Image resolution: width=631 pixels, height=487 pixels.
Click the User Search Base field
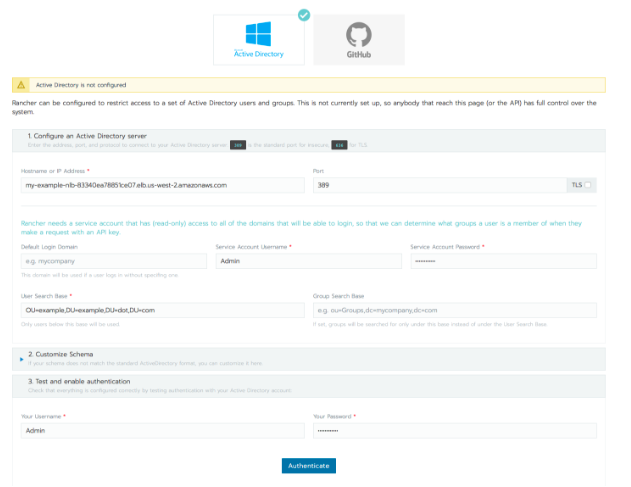pos(162,311)
